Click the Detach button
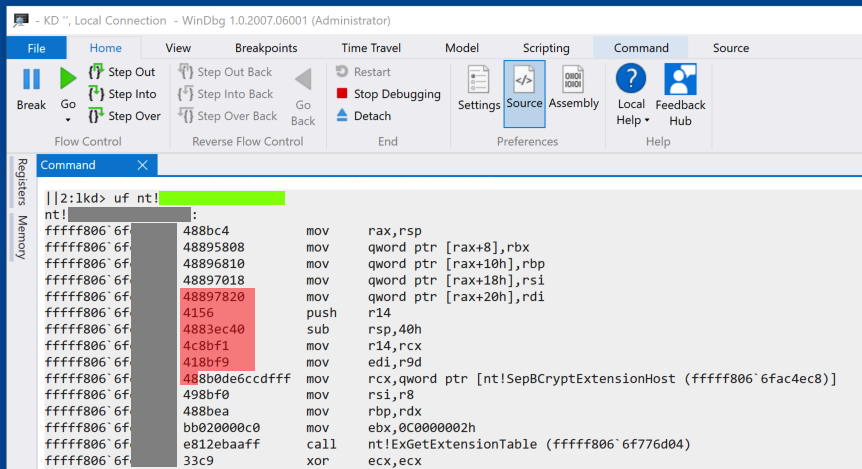Viewport: 862px width, 469px height. point(363,116)
